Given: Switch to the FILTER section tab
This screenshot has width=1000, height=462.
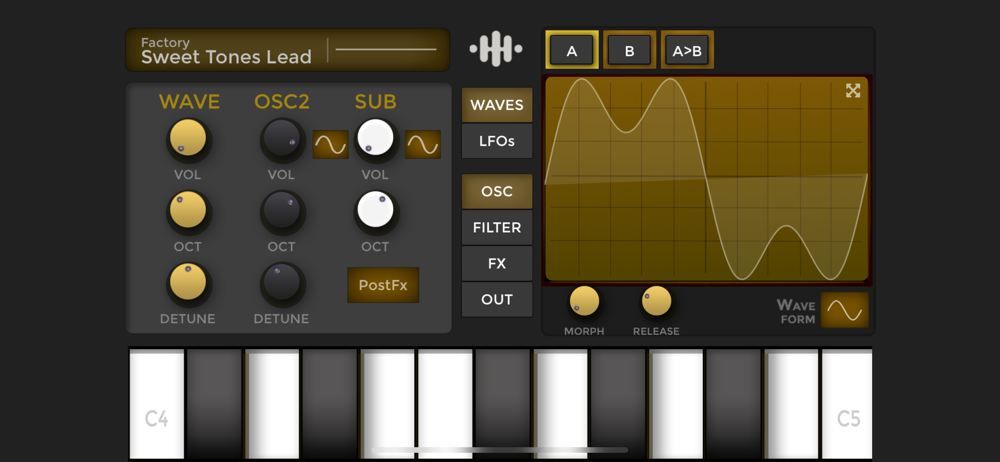Looking at the screenshot, I should pyautogui.click(x=497, y=227).
